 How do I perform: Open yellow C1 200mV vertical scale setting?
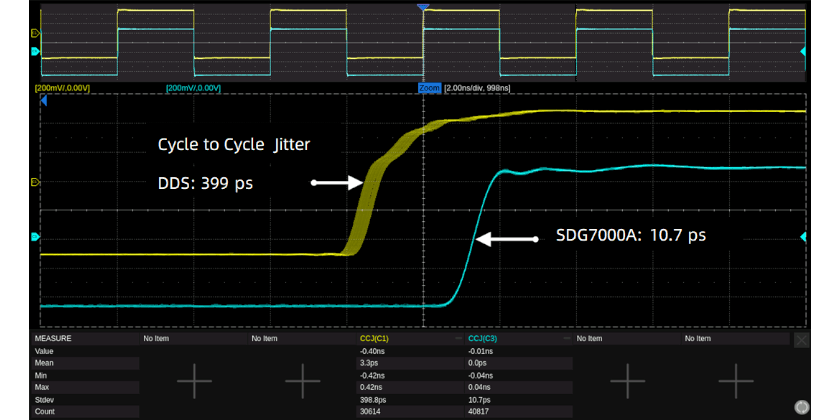point(62,88)
